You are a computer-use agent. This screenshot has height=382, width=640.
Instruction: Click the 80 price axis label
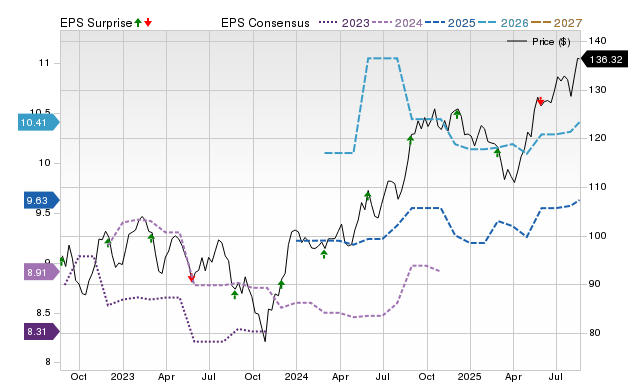[595, 333]
